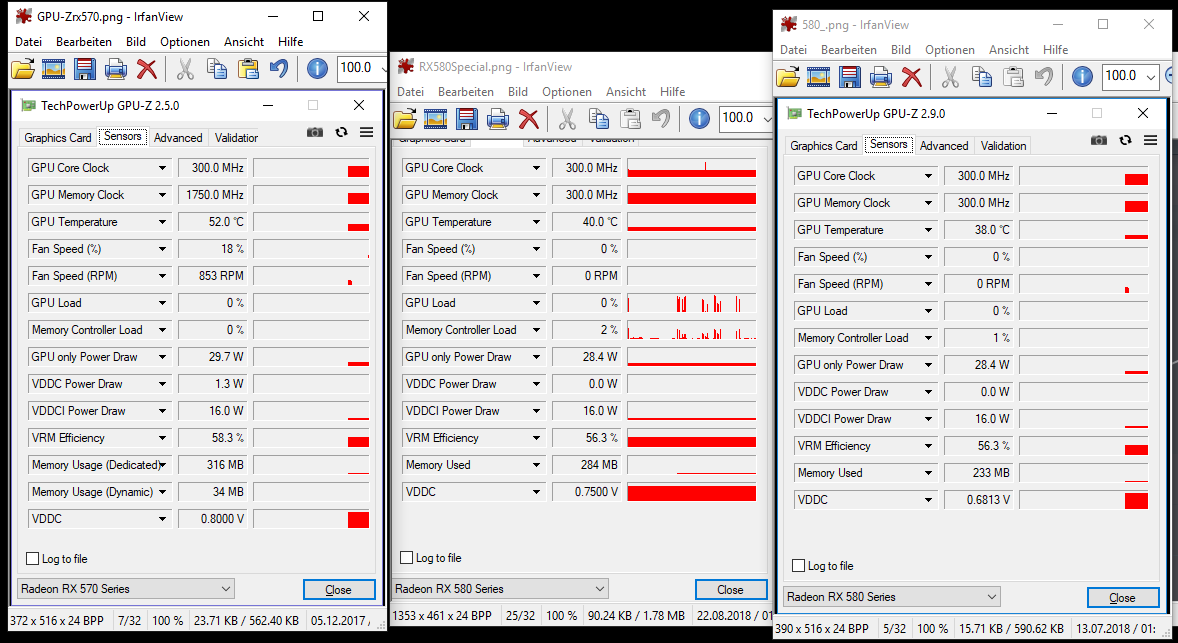Undo arrow icon in GPU-Zrx570.png window
Viewport: 1178px width, 643px height.
[279, 69]
